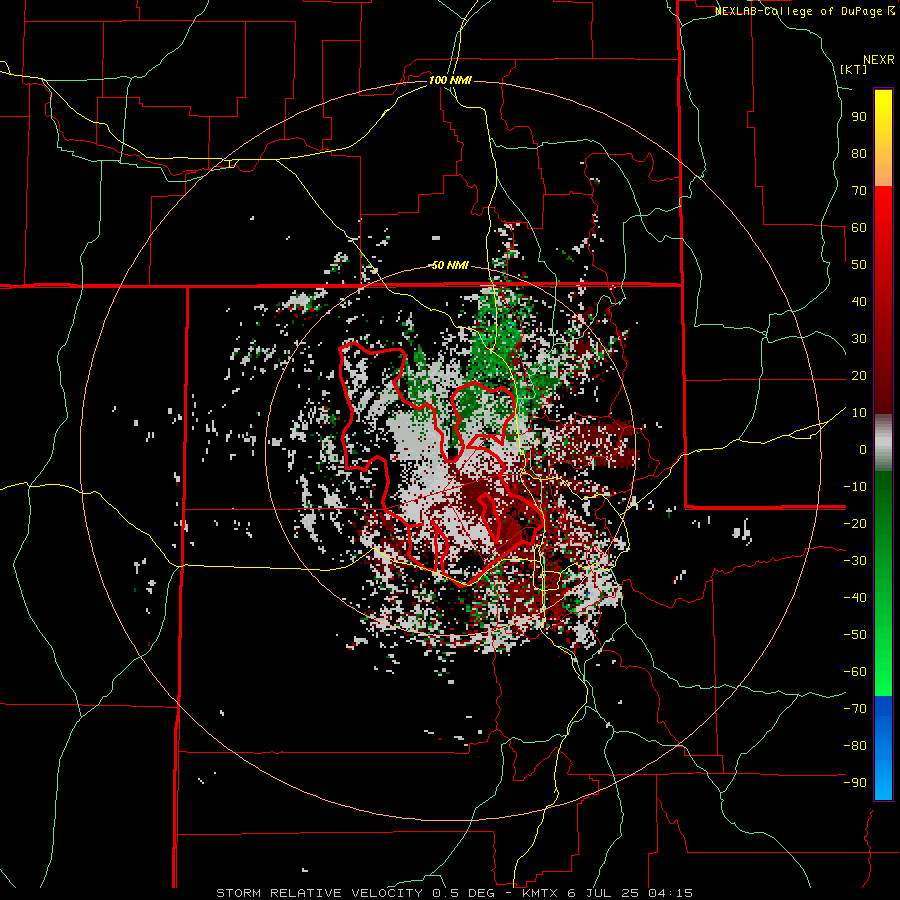This screenshot has width=900, height=900.
Task: Click the 40 value on the velocity scale
Action: (859, 302)
